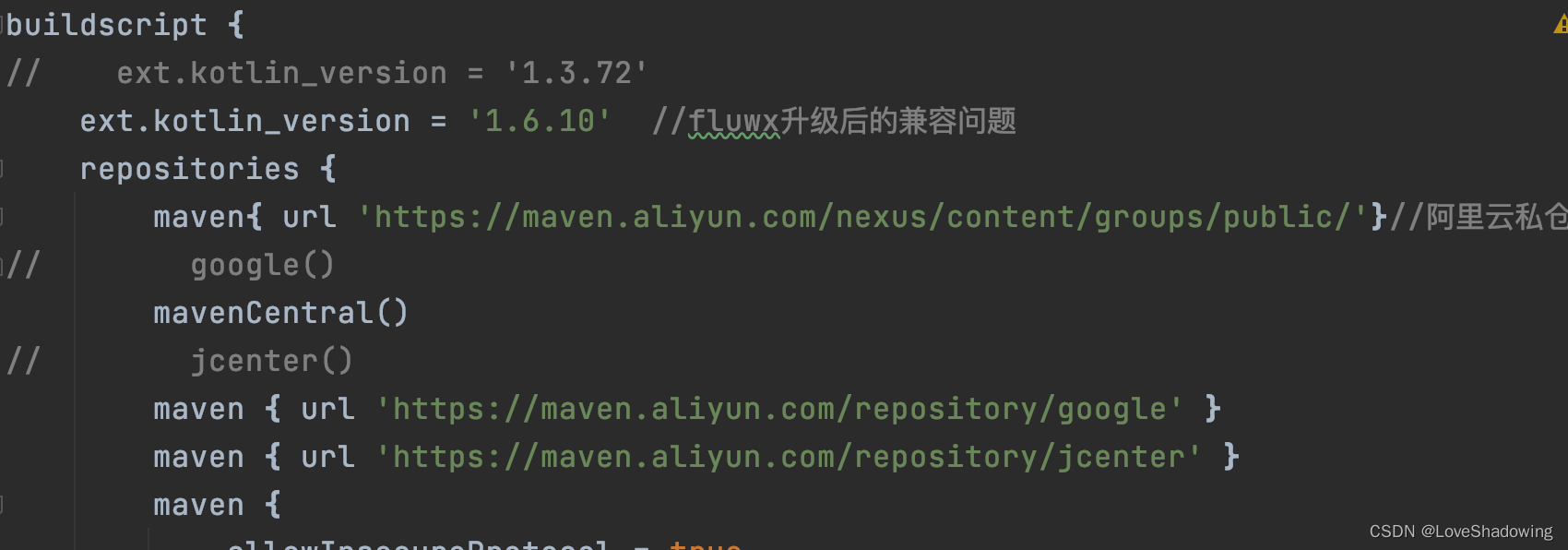Click the fold marker beside commented google()

click(2, 265)
